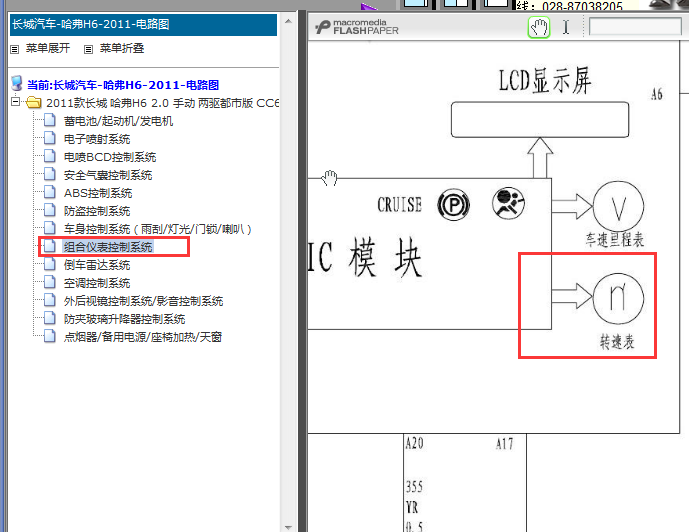Click the LCD显示屏 rectangle in diagram
Image resolution: width=689 pixels, height=532 pixels.
pos(540,119)
